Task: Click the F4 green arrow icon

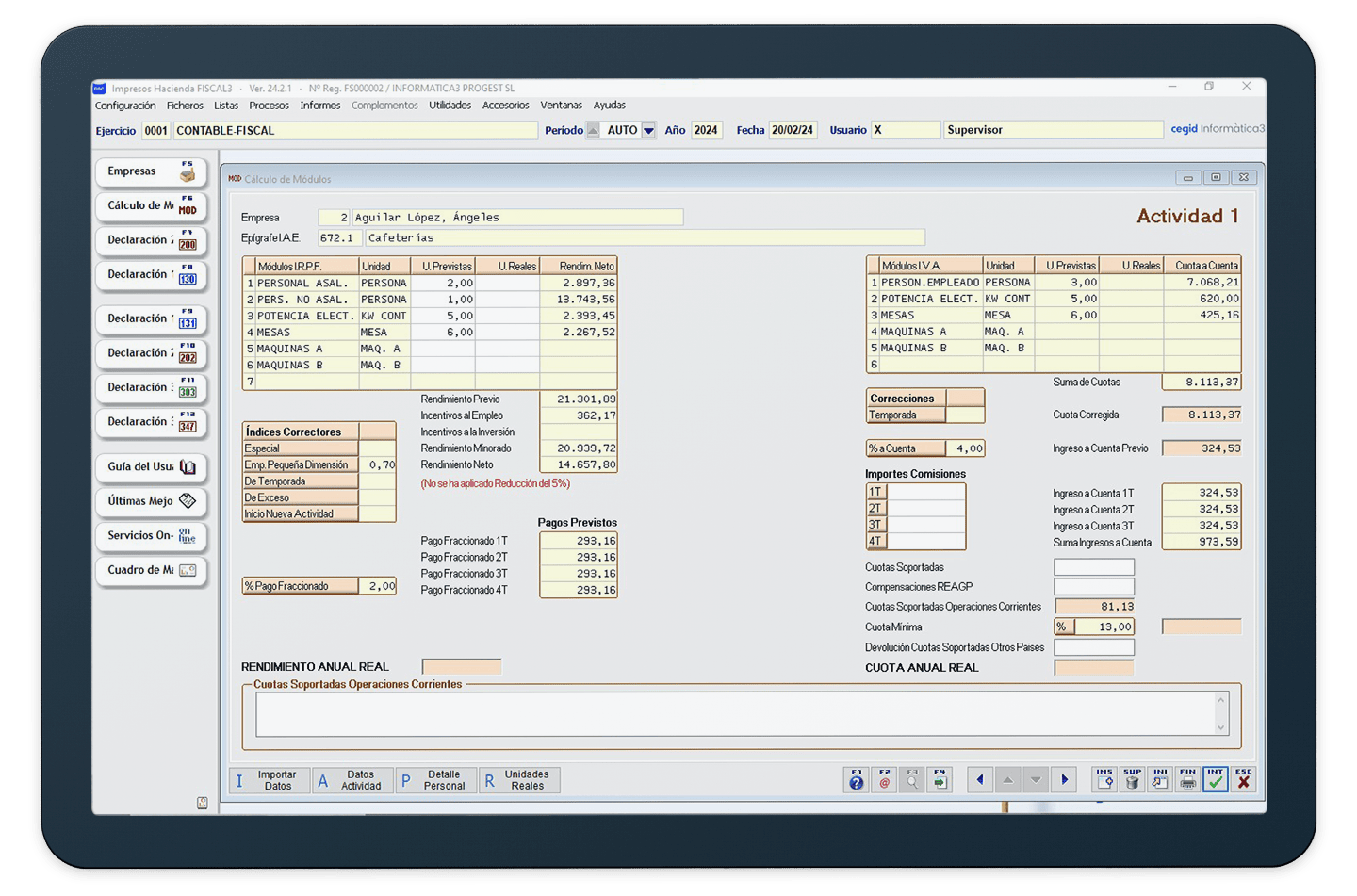Action: click(x=940, y=779)
